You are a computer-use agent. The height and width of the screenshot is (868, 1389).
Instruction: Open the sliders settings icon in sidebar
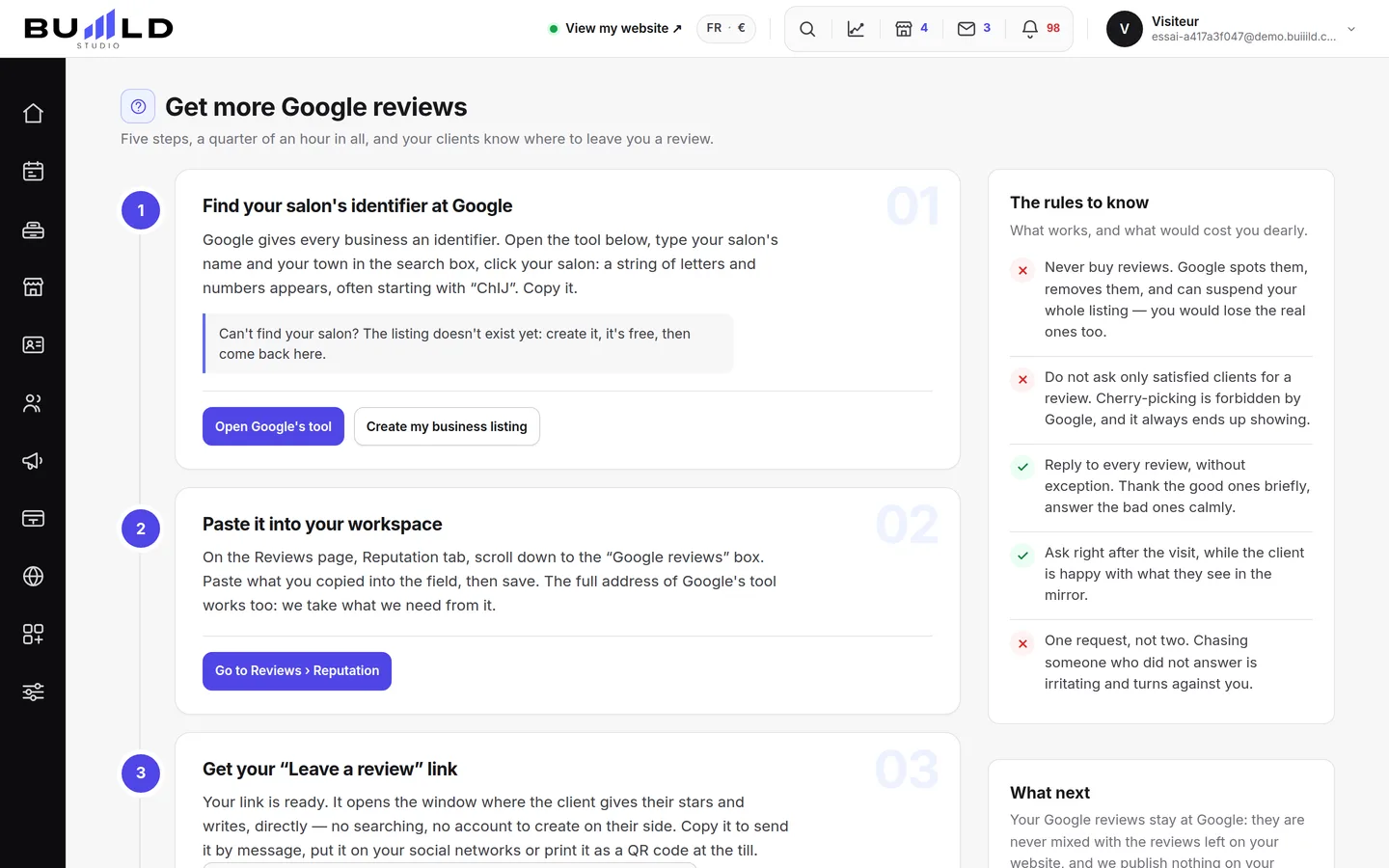(x=33, y=692)
